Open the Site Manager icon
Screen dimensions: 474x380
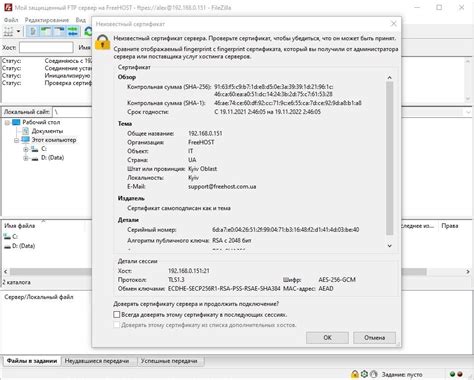(x=8, y=32)
